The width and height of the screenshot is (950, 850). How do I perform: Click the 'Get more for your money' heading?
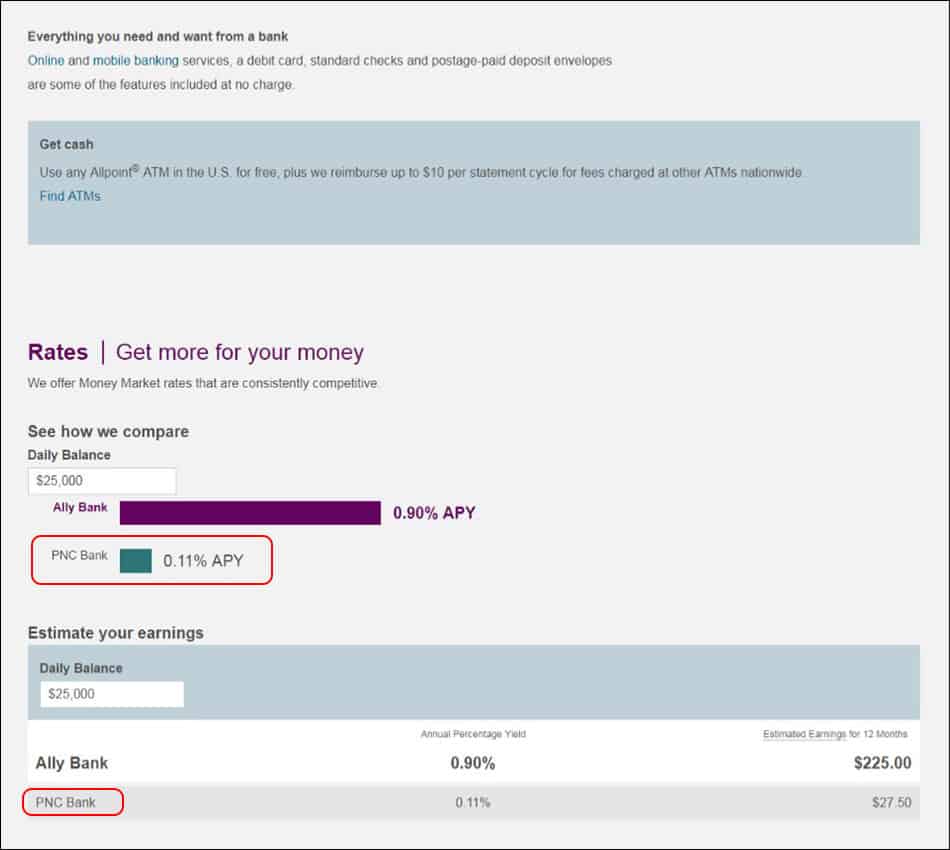click(x=240, y=353)
